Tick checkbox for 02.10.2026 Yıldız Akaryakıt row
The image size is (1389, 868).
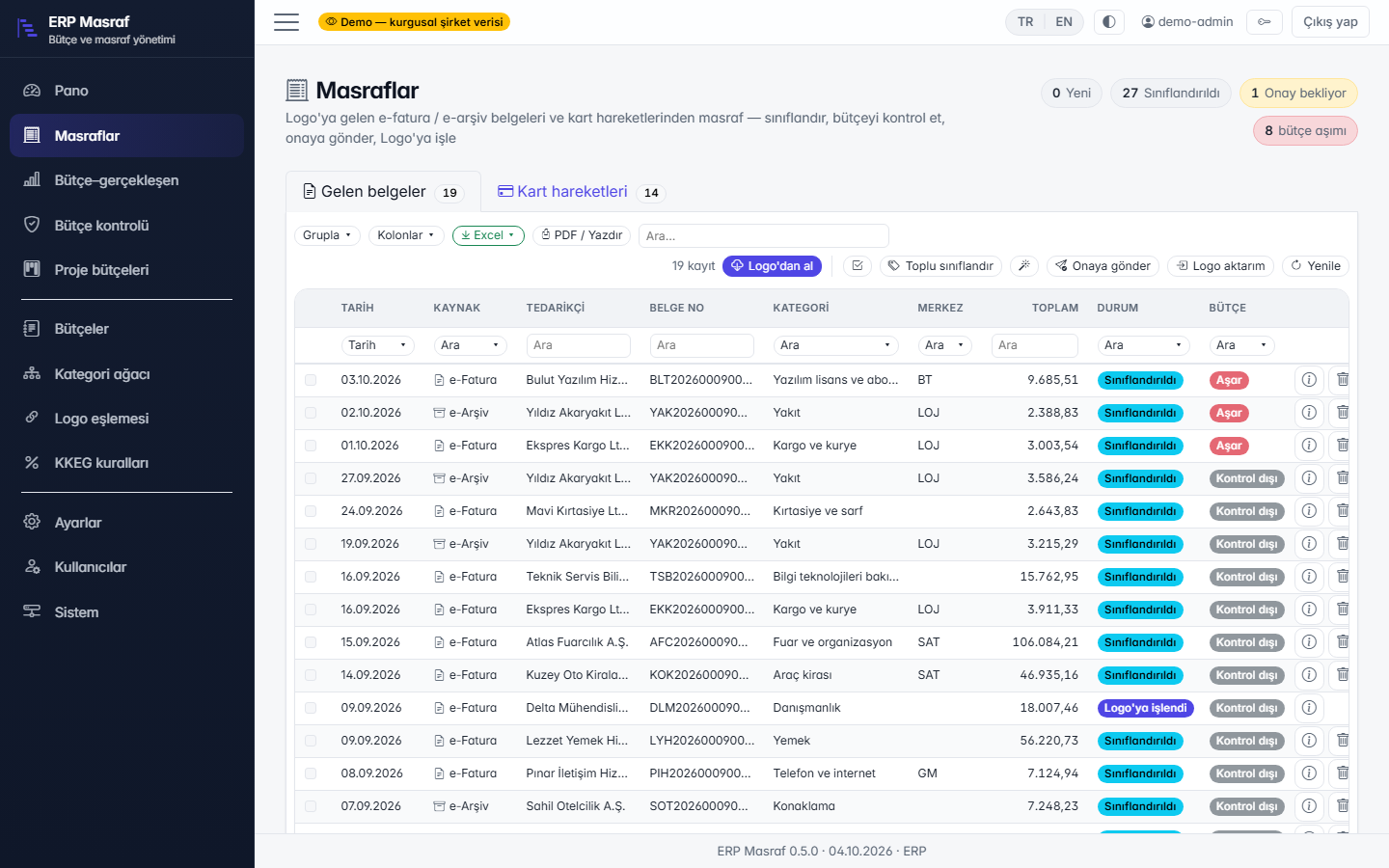coord(311,413)
